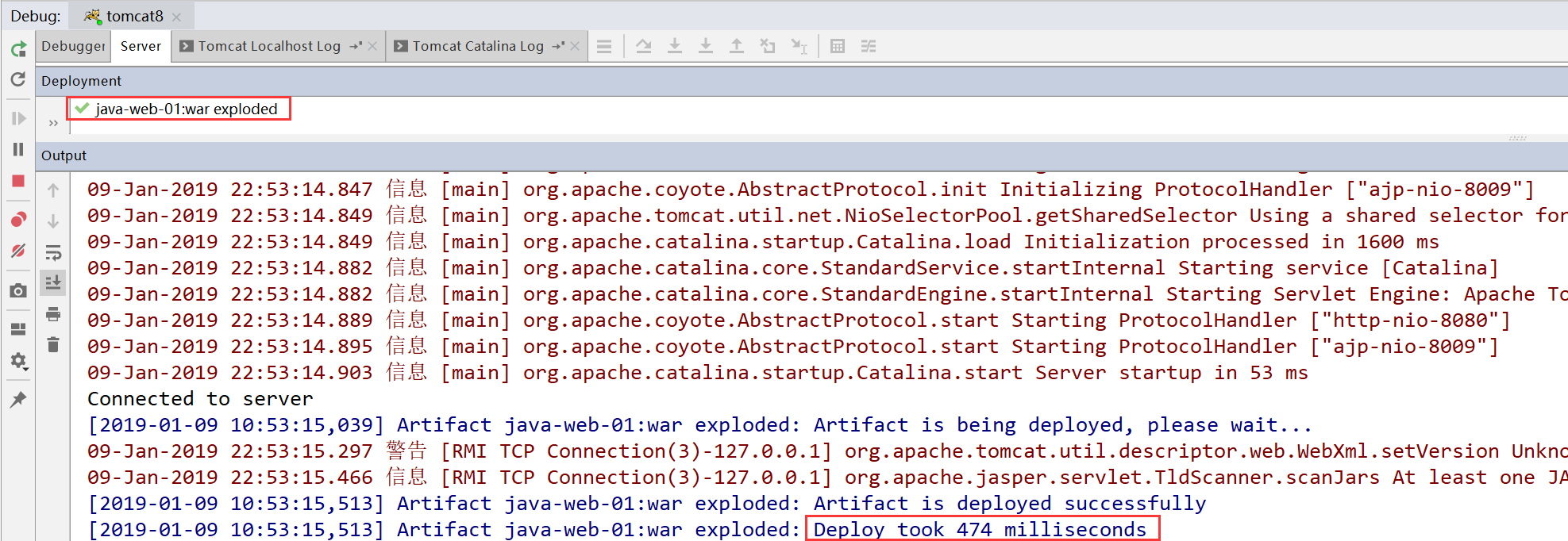1568x541 pixels.
Task: Click the ["http-nio-8080"] ProtocolHandler text
Action: [x=1410, y=320]
